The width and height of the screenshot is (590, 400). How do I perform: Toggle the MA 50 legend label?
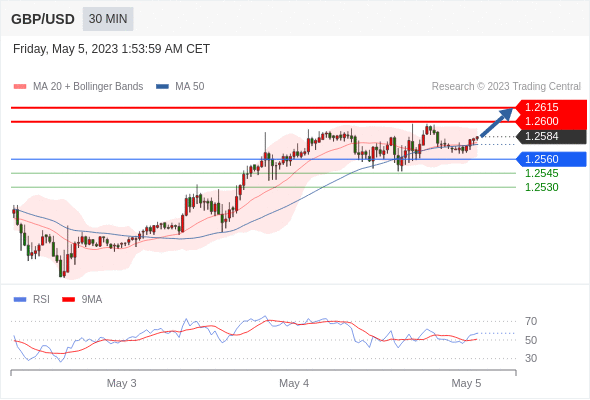[190, 87]
